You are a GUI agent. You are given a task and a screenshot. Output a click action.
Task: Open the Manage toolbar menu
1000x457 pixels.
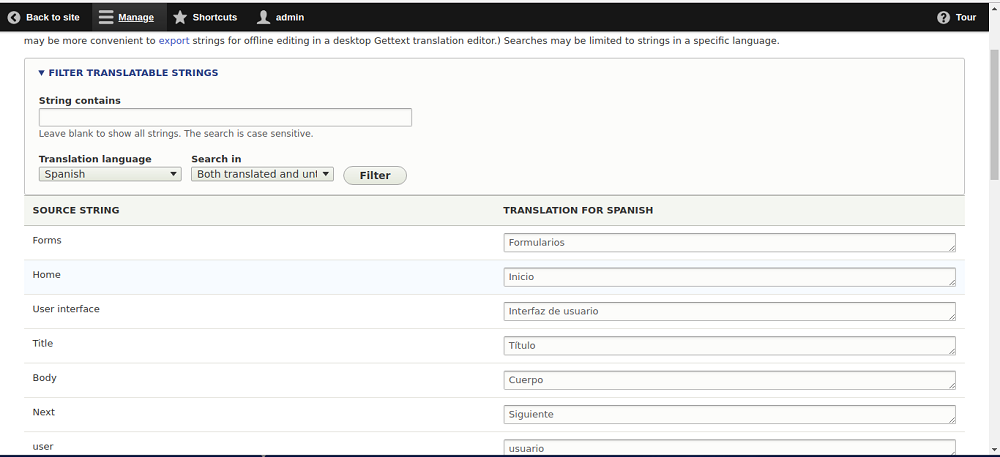(135, 17)
